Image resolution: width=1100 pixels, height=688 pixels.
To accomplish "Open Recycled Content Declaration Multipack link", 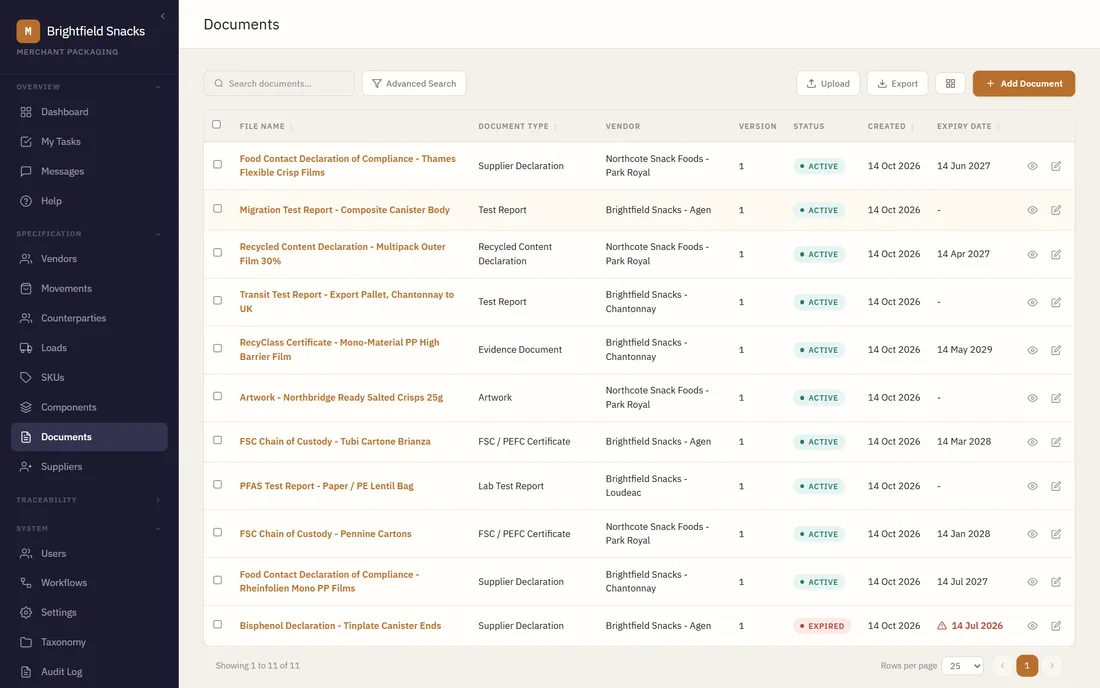I will [x=342, y=254].
